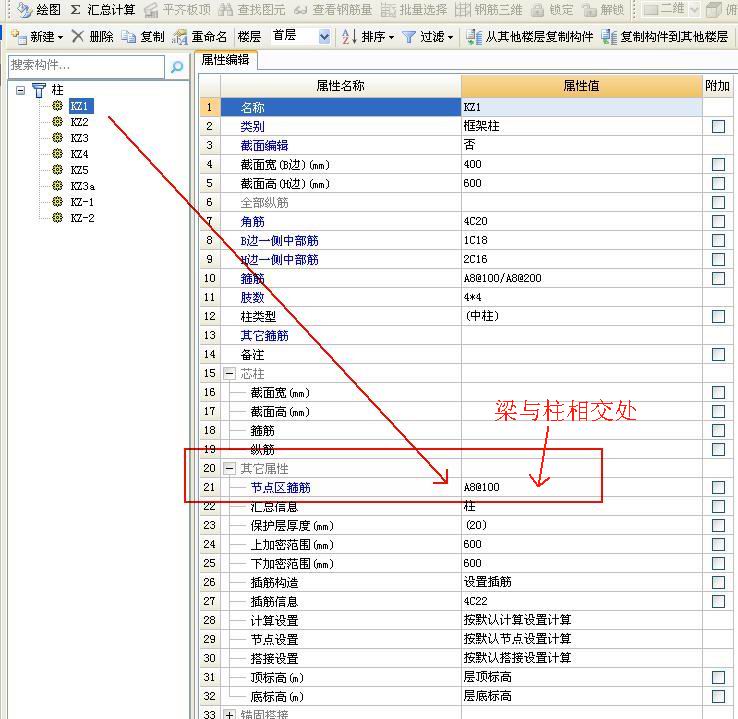Click 复制构件到其他楼层 button
The height and width of the screenshot is (719, 738).
665,36
